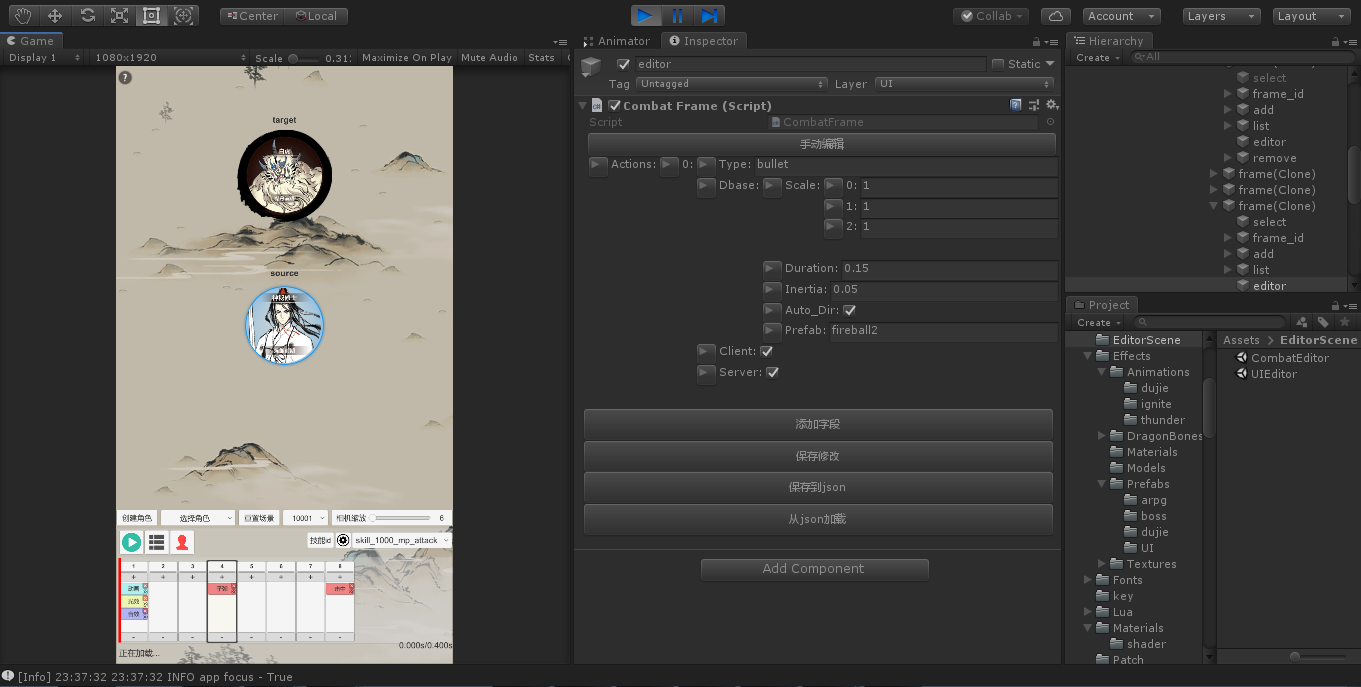Pause the running game in toolbar
The width and height of the screenshot is (1361, 687).
(x=677, y=15)
